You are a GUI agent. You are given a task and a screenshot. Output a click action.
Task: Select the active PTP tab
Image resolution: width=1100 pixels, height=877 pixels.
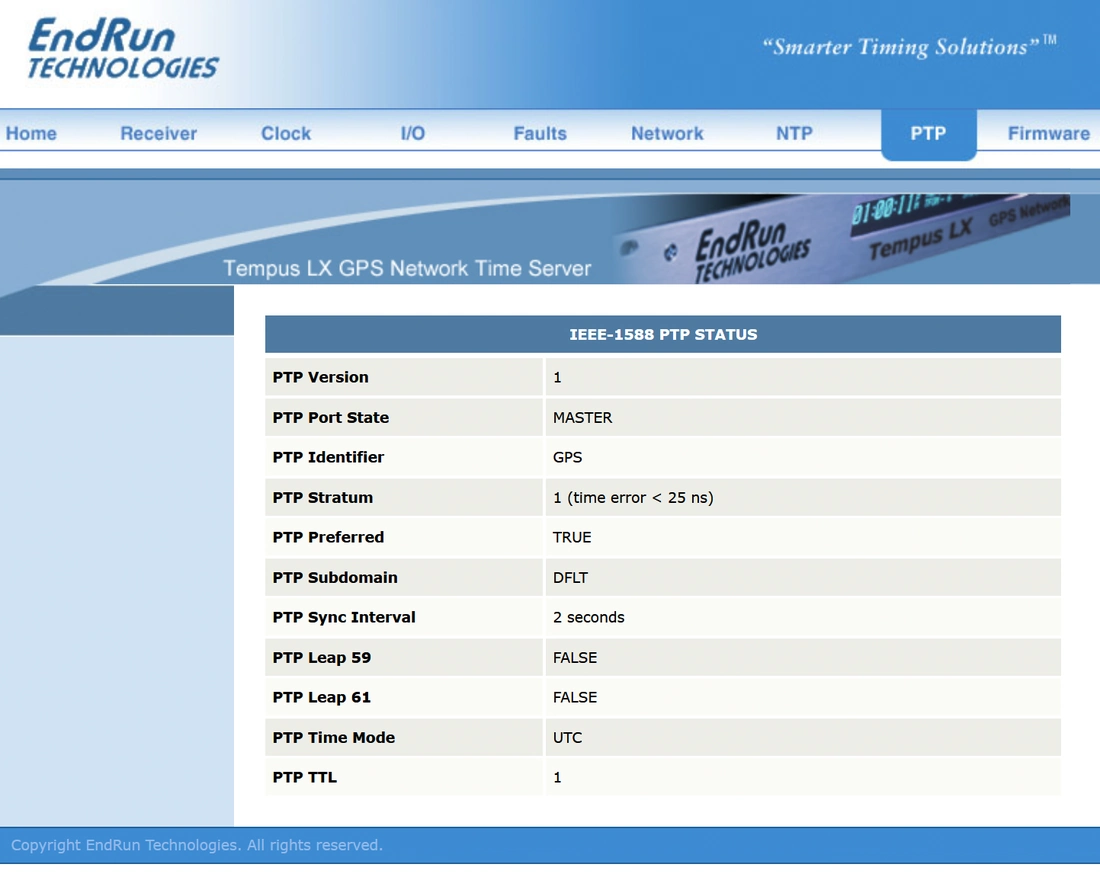click(928, 133)
